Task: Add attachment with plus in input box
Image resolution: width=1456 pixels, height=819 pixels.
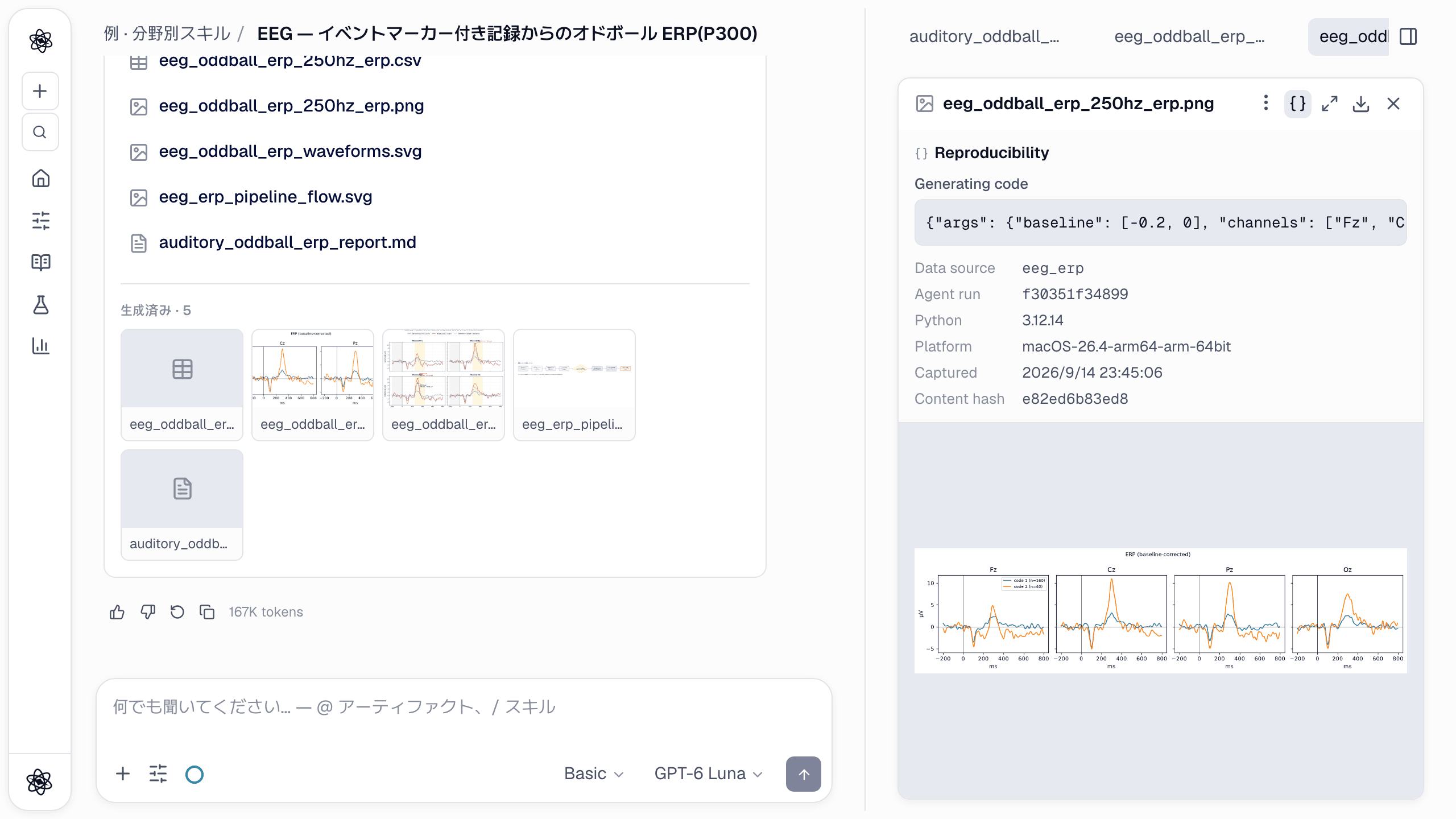Action: click(122, 773)
